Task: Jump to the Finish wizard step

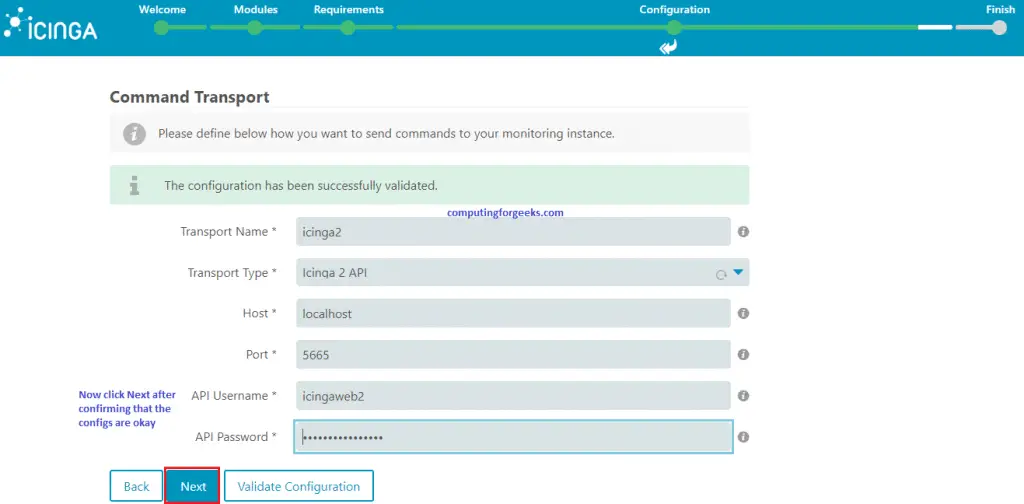Action: tap(1000, 10)
